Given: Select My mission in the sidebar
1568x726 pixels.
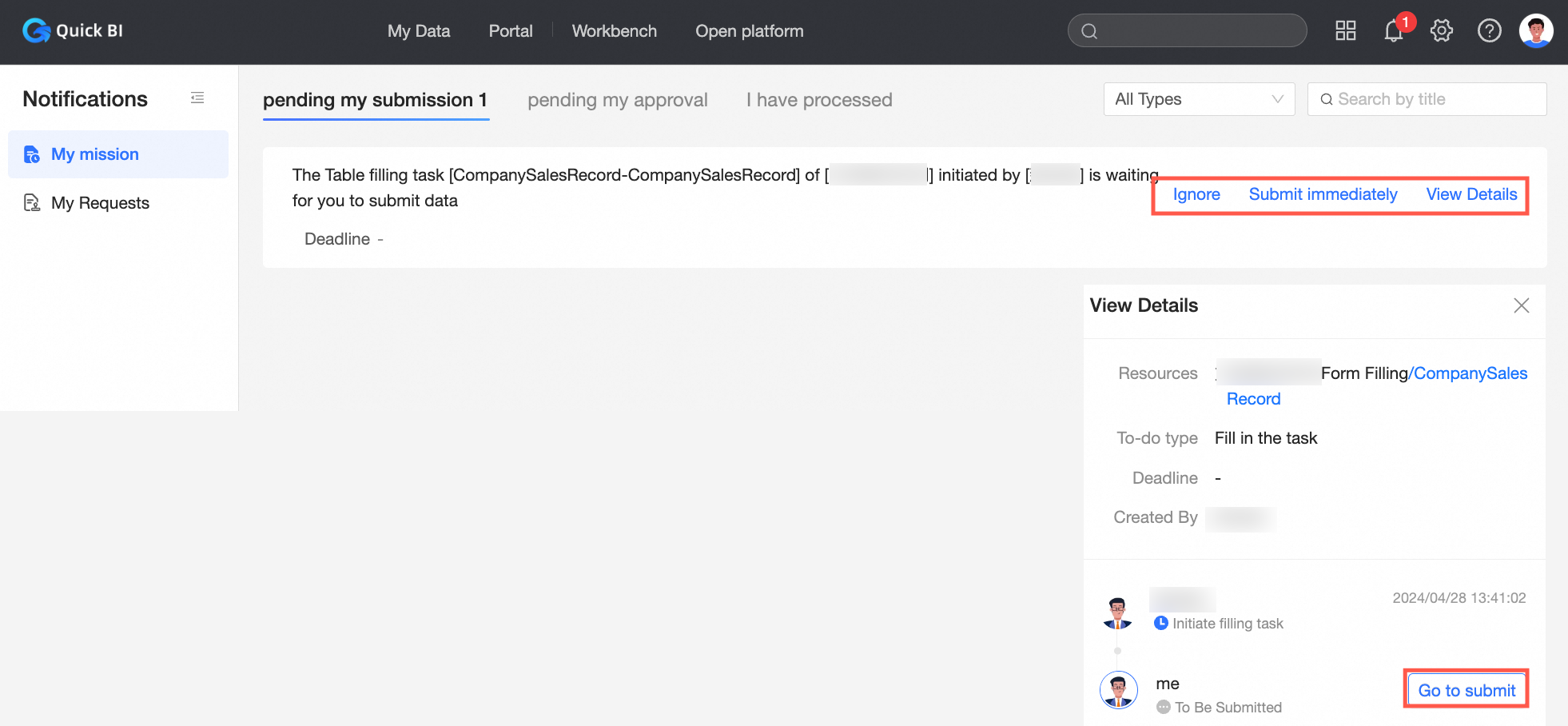Looking at the screenshot, I should 95,154.
